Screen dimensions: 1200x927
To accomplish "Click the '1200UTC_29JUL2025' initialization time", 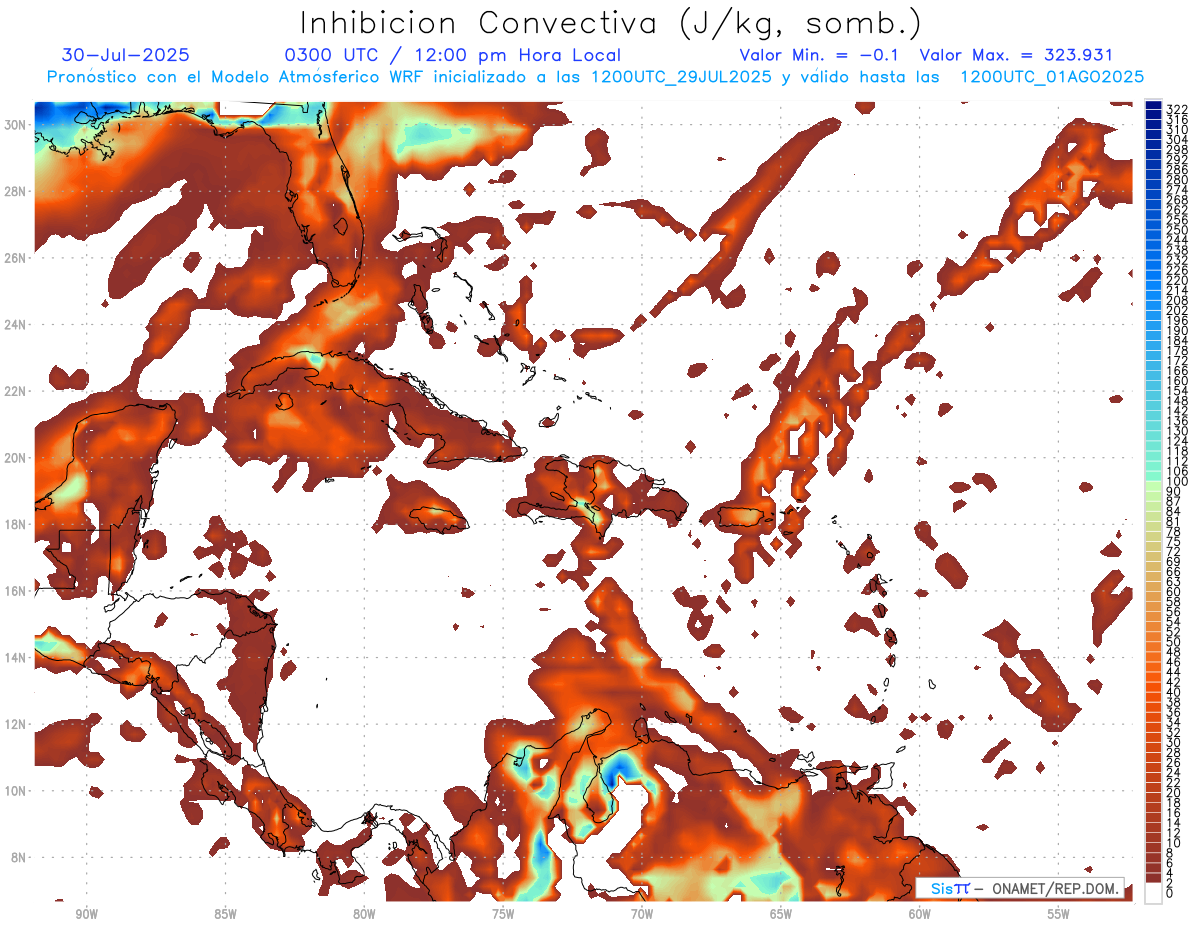I will point(682,77).
